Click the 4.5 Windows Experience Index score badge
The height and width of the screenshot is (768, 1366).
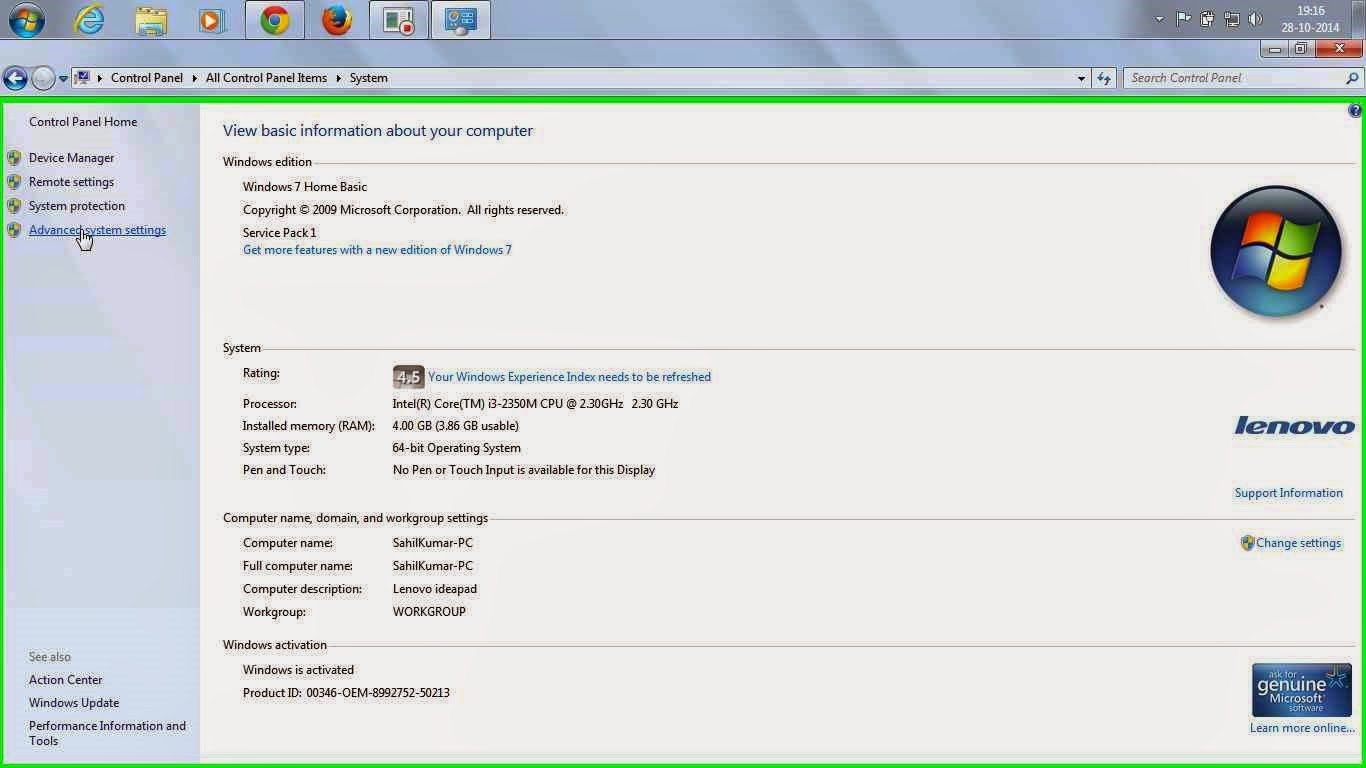pos(408,376)
